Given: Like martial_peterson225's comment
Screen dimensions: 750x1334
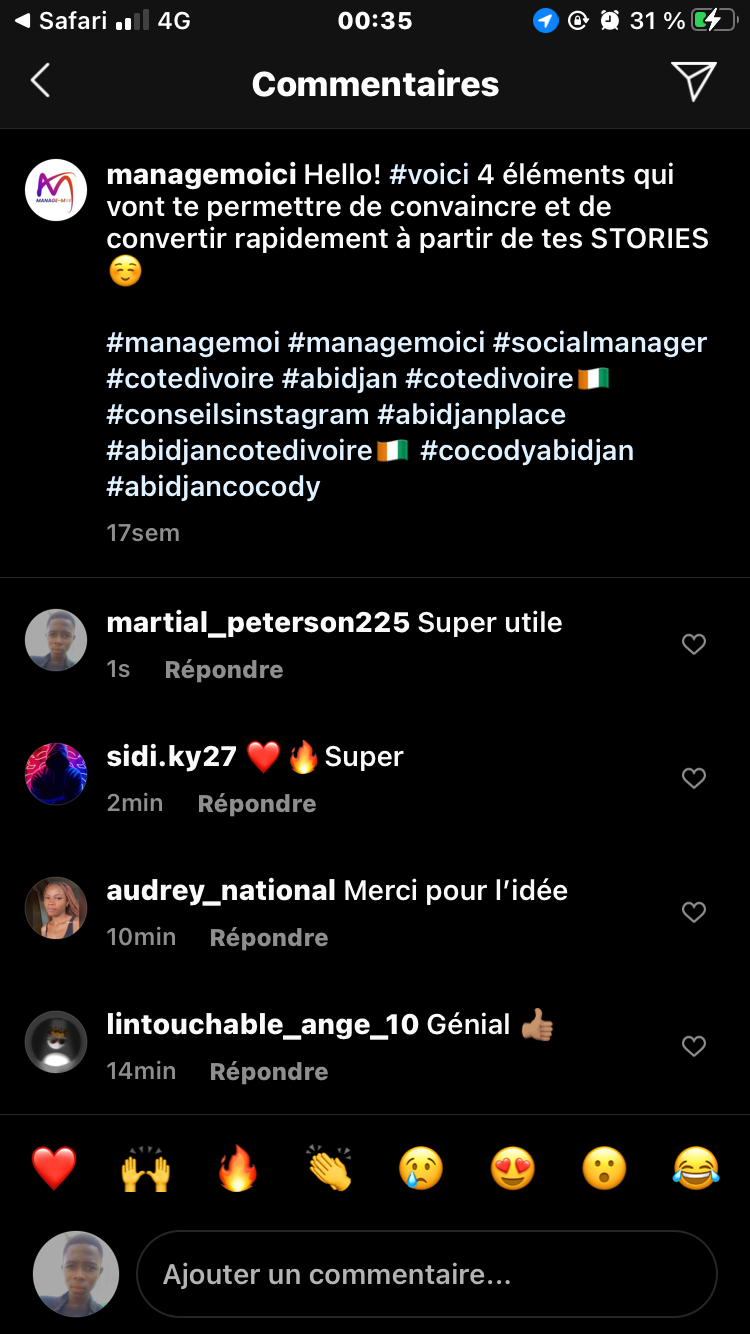Looking at the screenshot, I should point(694,645).
